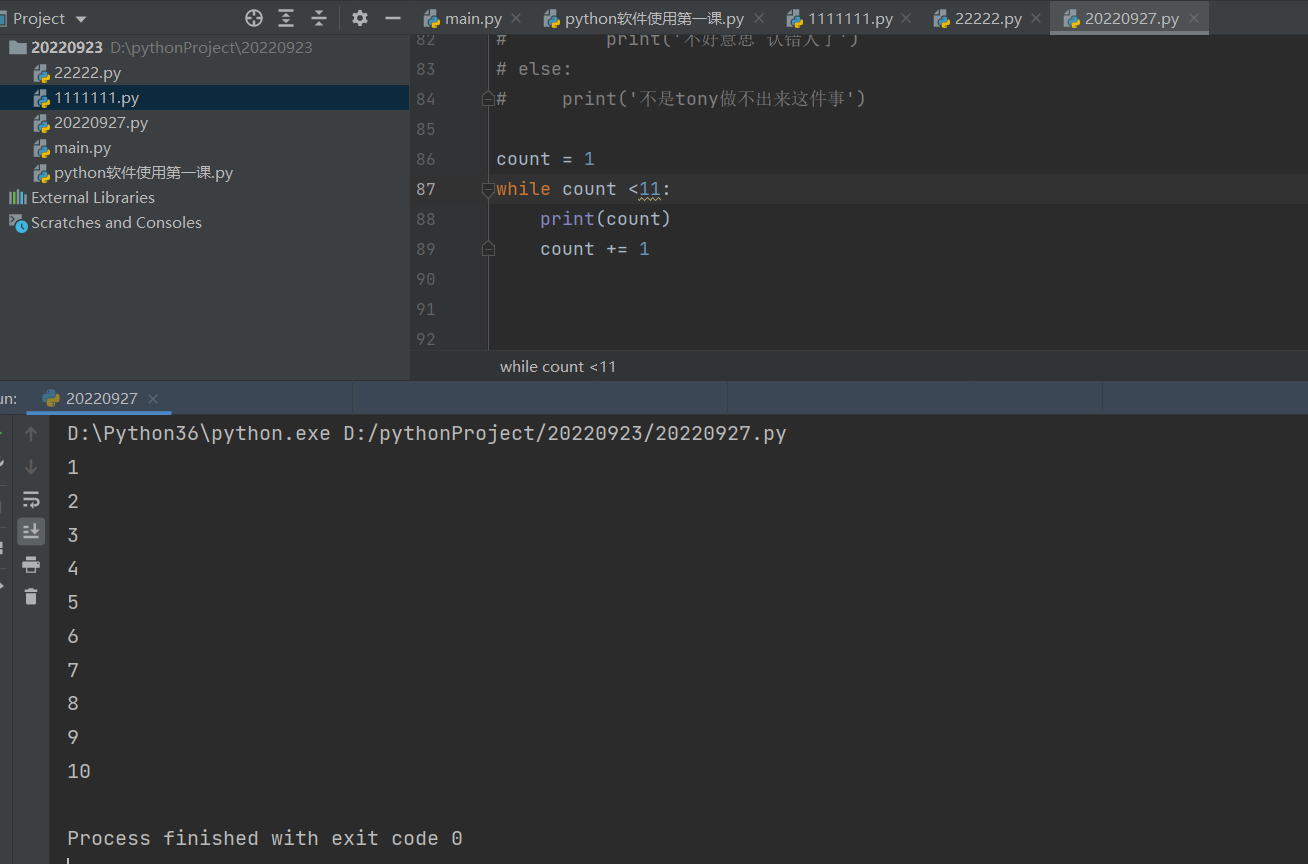Viewport: 1308px width, 864px height.
Task: Click the down arrow in Run toolbar
Action: click(31, 466)
